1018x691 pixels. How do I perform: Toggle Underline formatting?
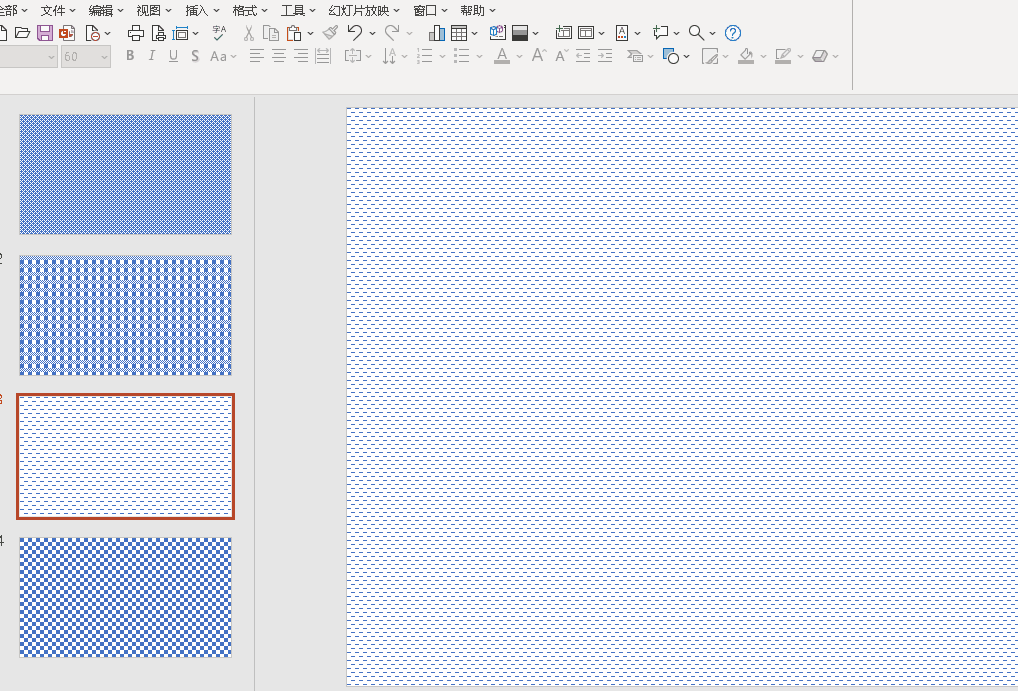pos(173,56)
